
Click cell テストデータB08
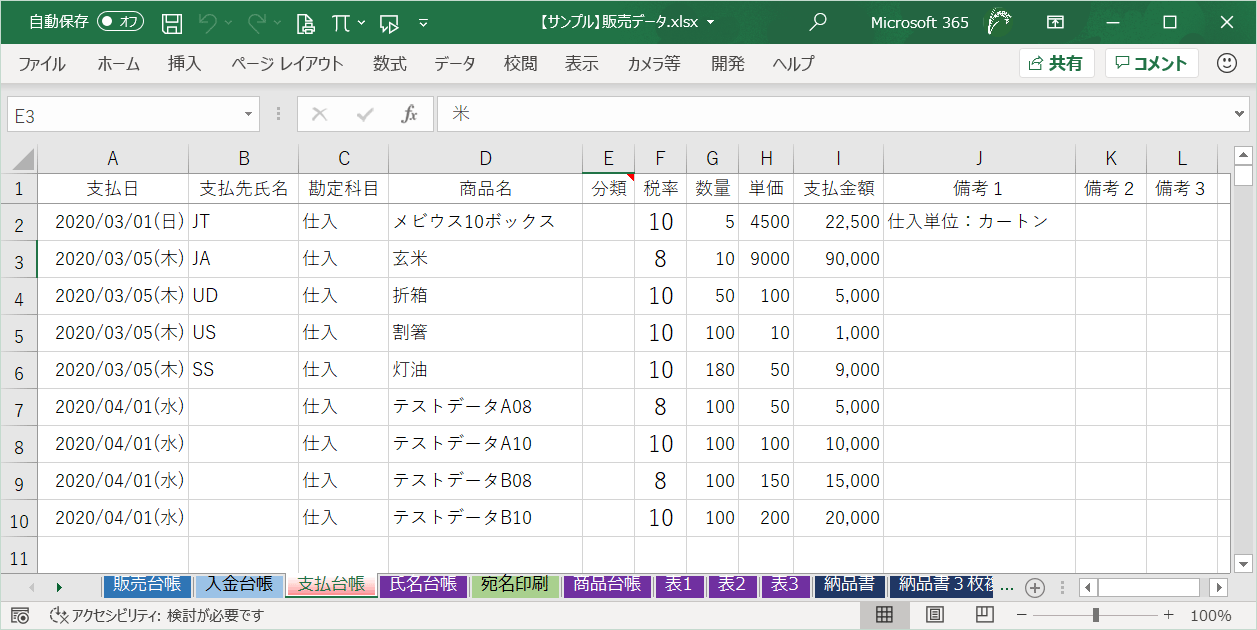486,481
